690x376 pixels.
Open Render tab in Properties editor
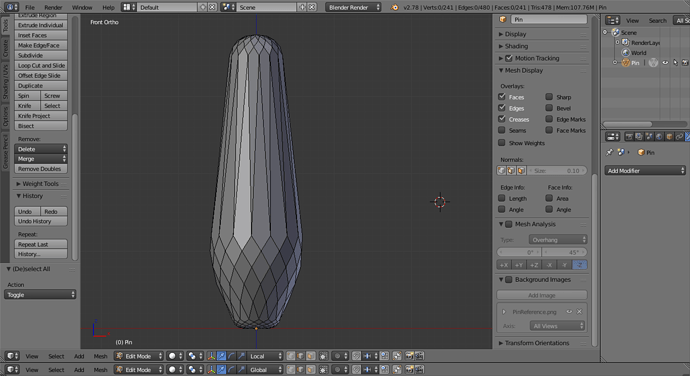(629, 136)
